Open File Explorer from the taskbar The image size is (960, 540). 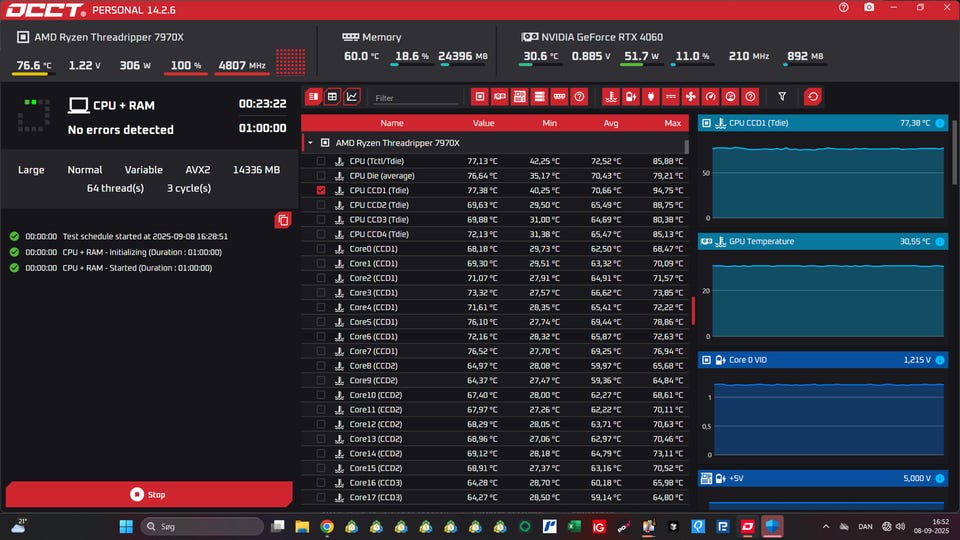click(302, 527)
